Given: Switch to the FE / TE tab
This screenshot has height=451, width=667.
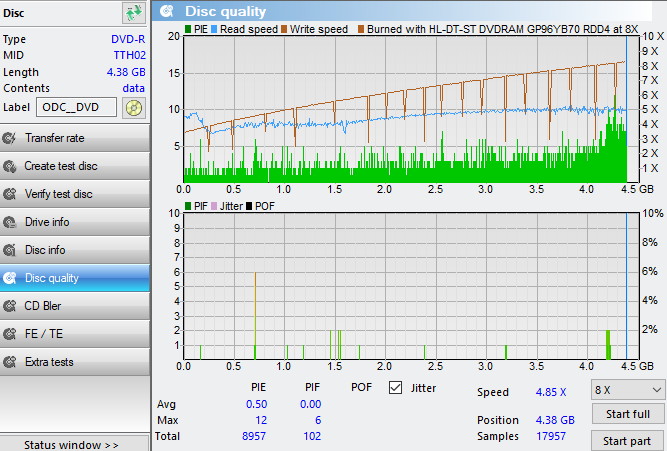Looking at the screenshot, I should coord(45,334).
